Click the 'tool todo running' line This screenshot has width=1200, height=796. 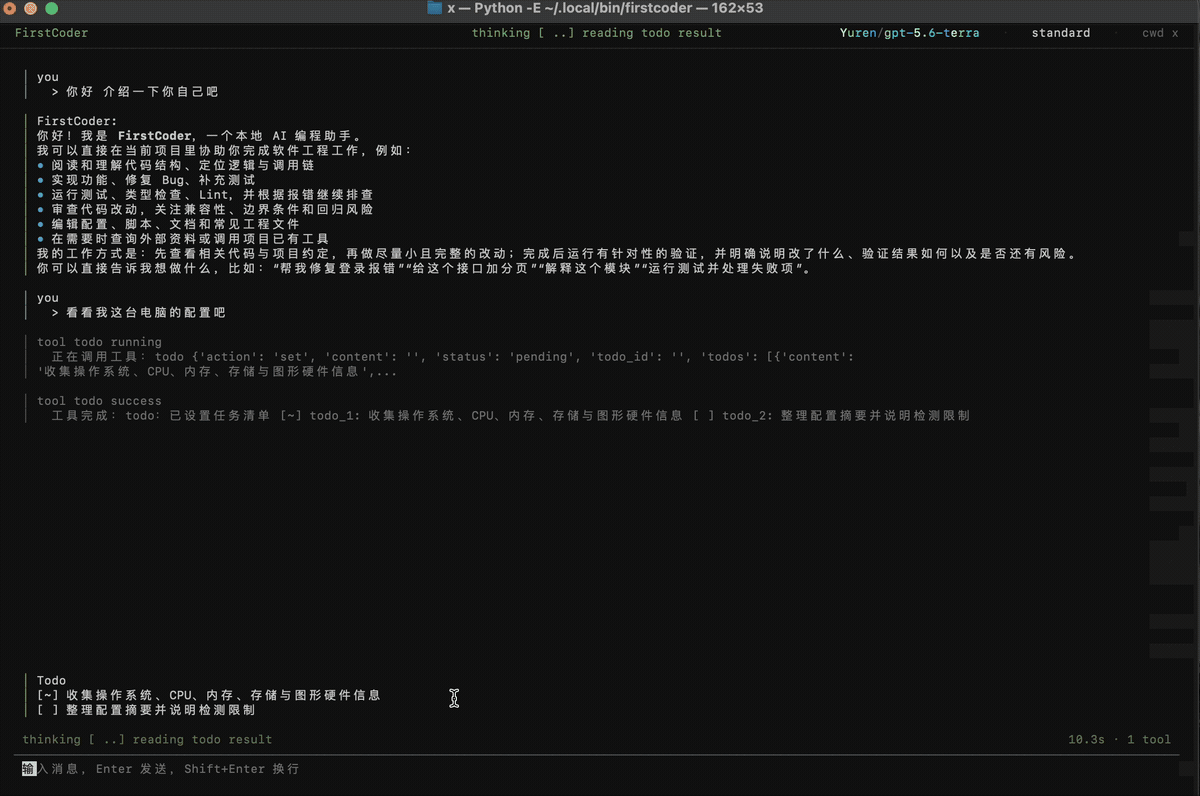coord(99,342)
